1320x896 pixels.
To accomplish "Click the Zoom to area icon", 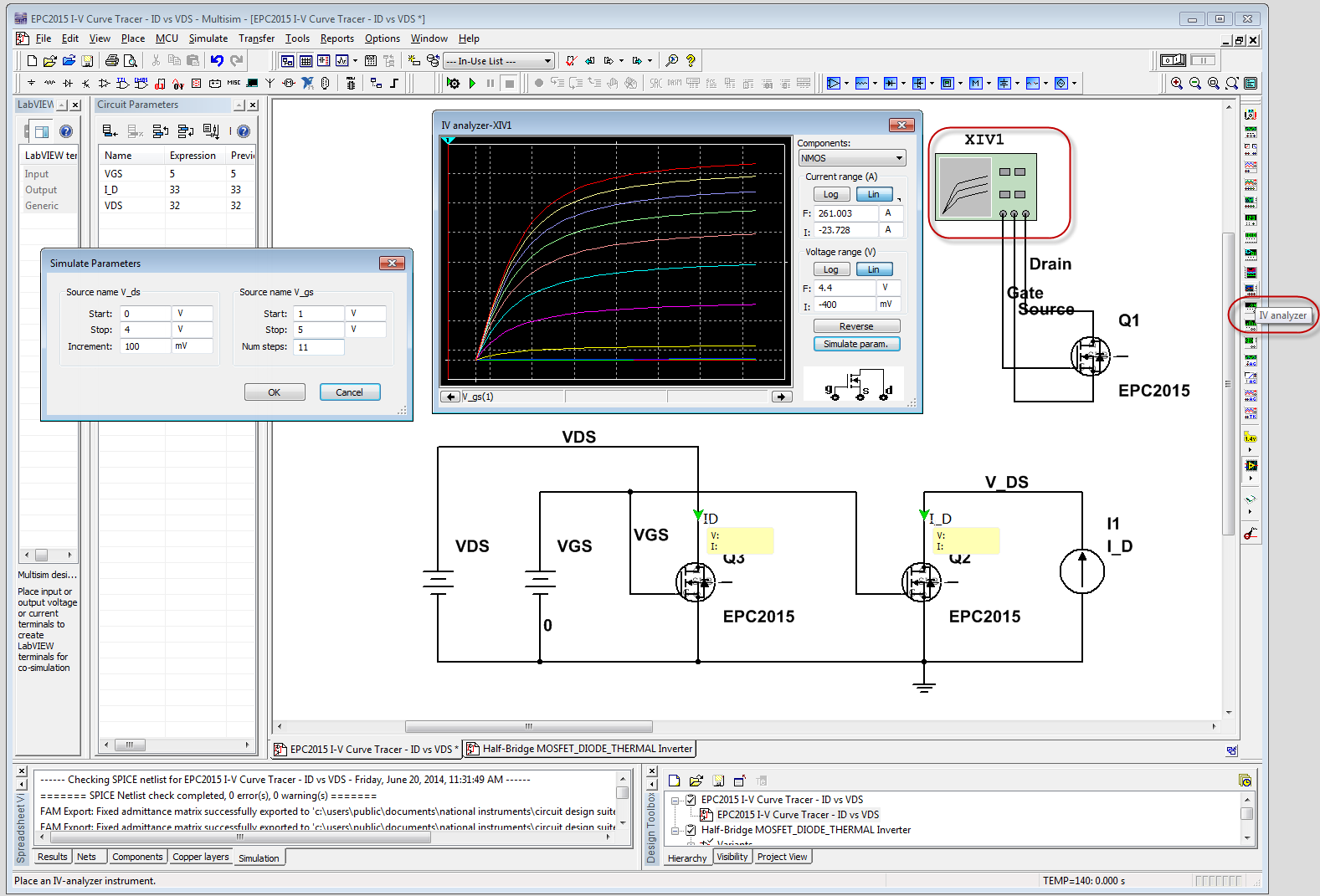I will [x=1214, y=84].
